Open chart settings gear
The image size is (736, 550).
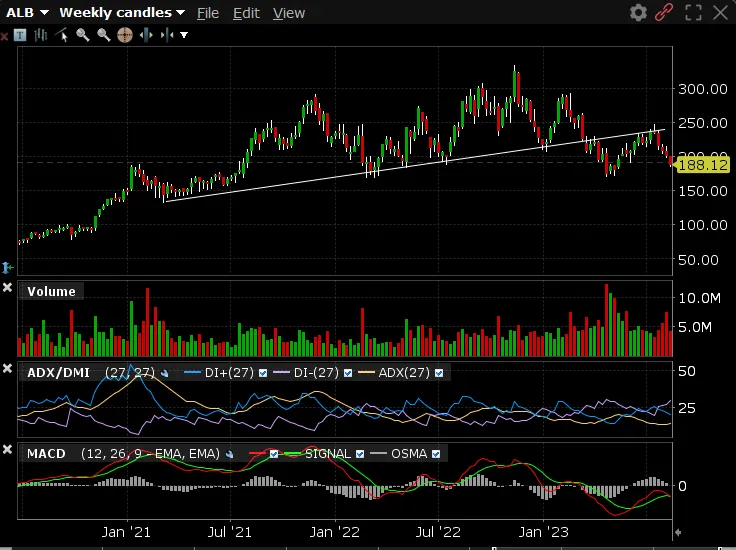coord(638,13)
